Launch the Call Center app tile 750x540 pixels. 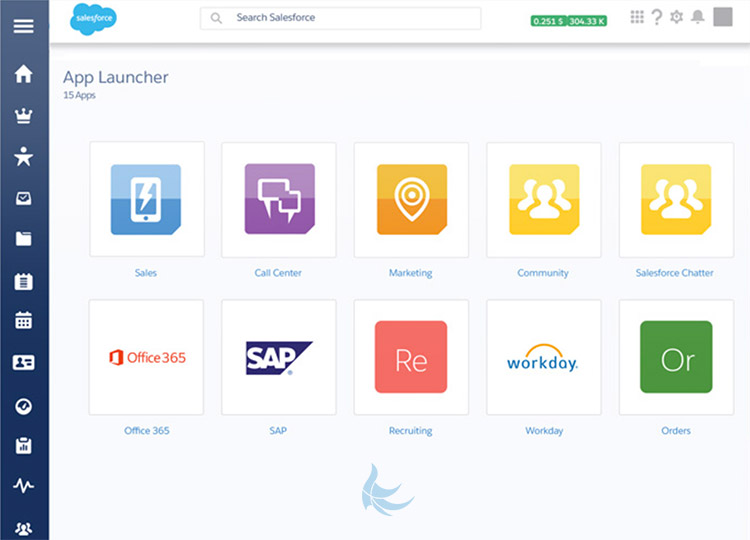pyautogui.click(x=279, y=200)
